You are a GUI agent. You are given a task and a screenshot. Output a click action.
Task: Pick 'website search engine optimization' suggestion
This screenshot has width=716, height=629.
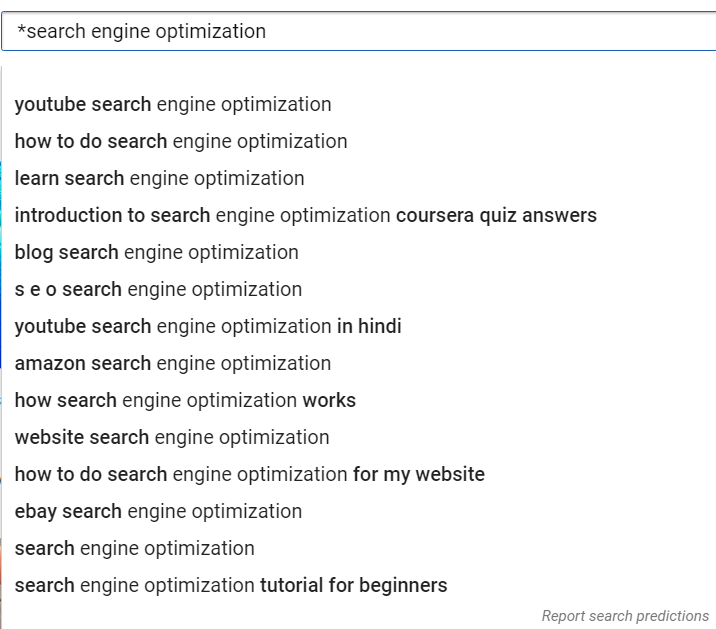172,438
